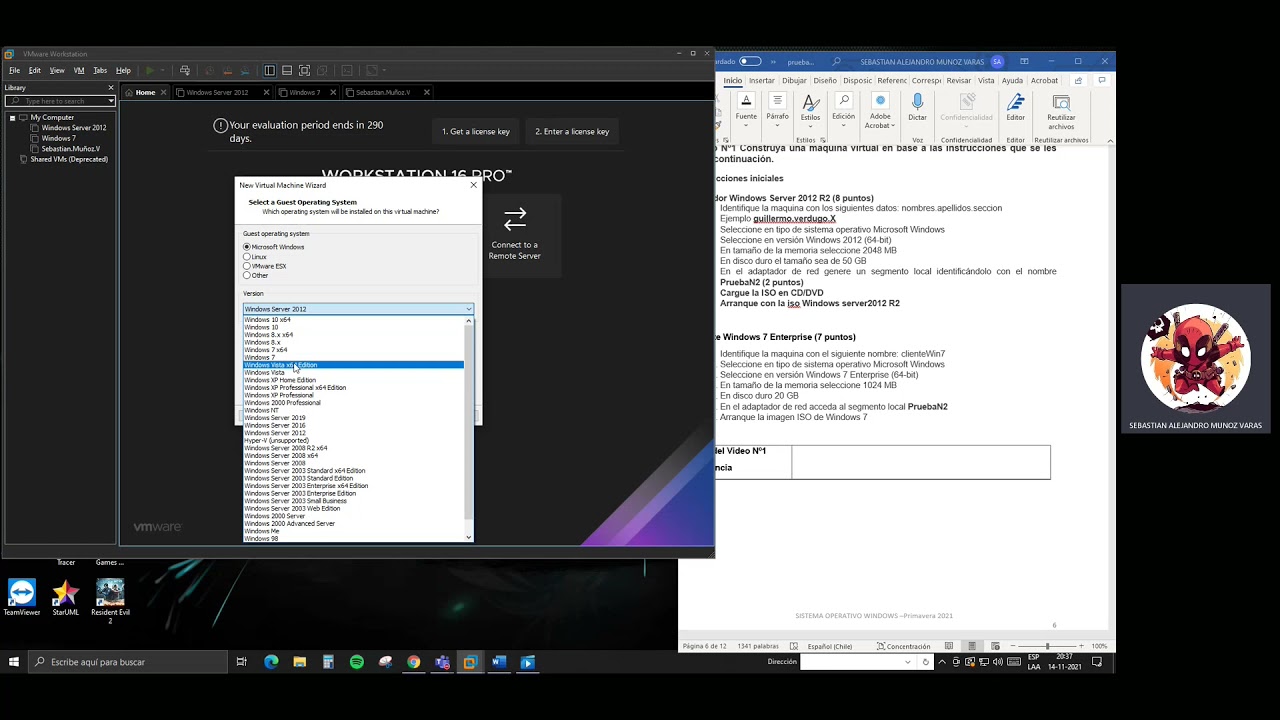Select the Microsoft Windows radio button
1280x720 pixels.
click(247, 247)
